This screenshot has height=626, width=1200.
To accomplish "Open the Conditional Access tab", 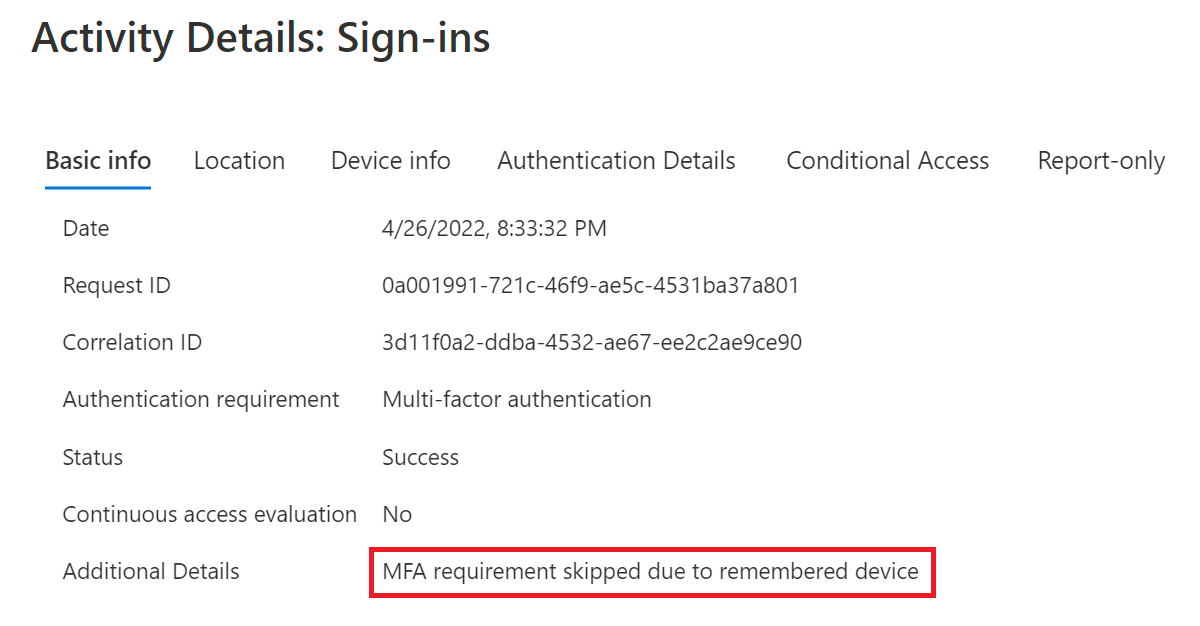I will point(887,161).
